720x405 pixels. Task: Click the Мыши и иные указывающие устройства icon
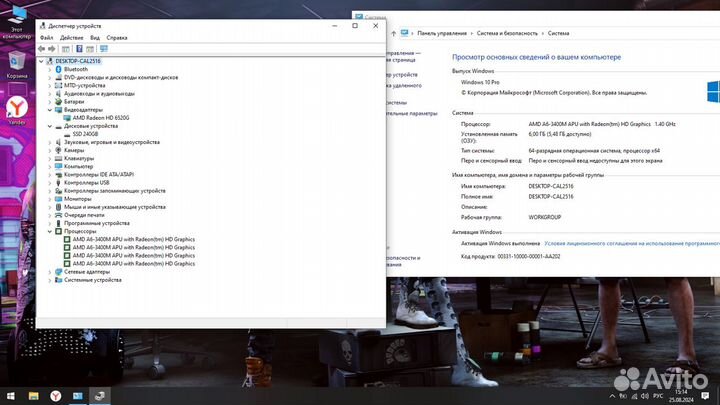click(58, 207)
